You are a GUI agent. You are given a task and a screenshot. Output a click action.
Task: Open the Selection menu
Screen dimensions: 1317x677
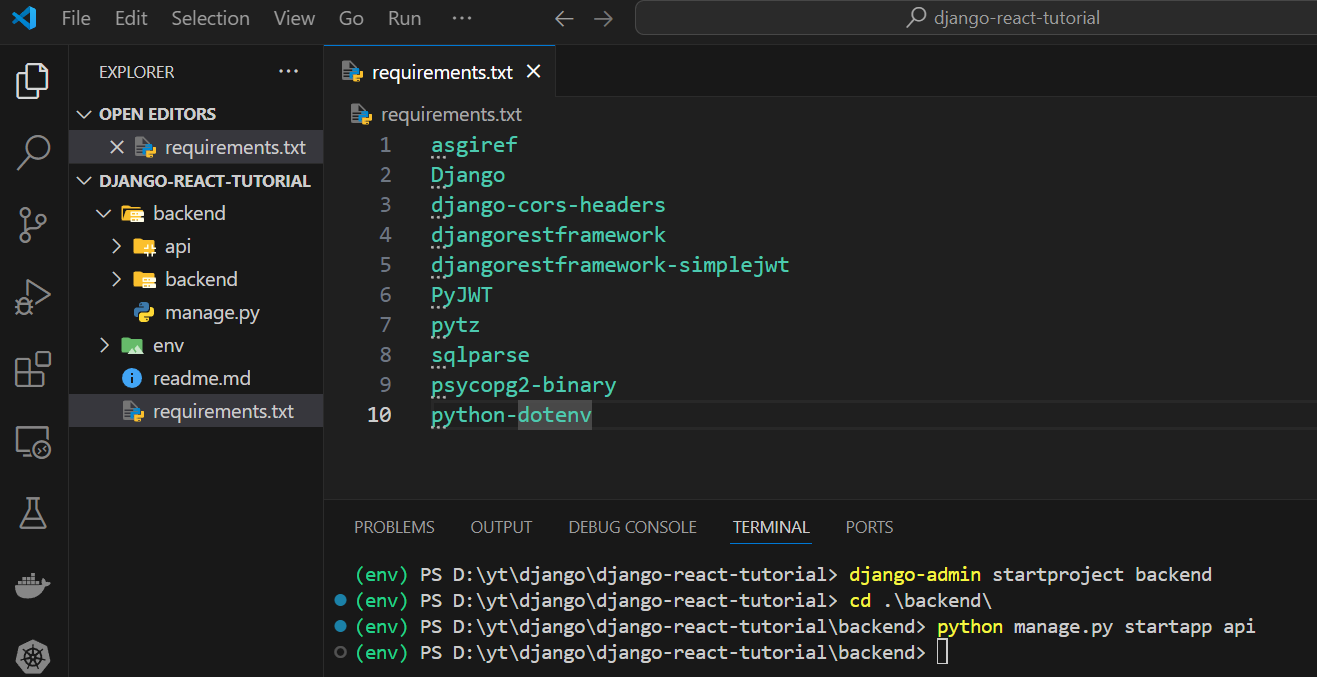(x=210, y=19)
